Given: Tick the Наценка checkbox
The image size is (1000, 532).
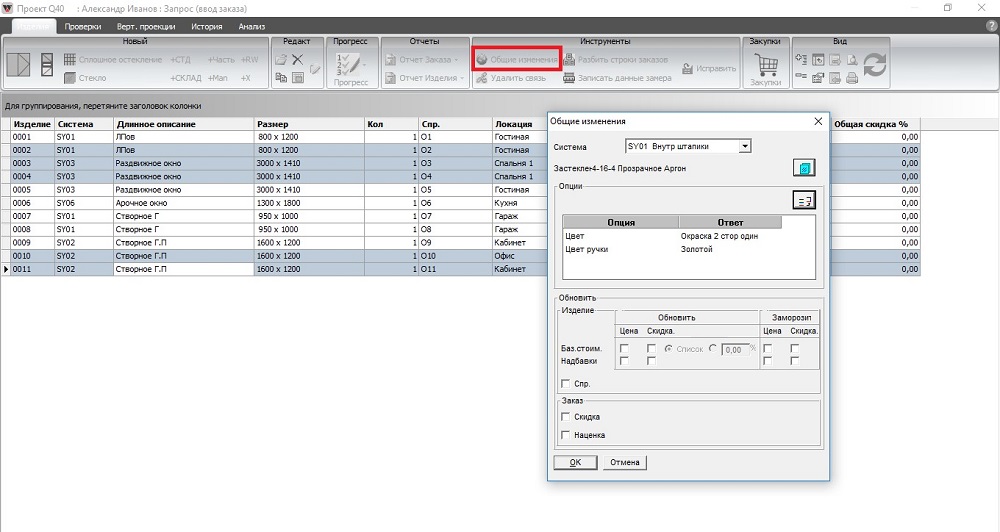Looking at the screenshot, I should tap(566, 435).
